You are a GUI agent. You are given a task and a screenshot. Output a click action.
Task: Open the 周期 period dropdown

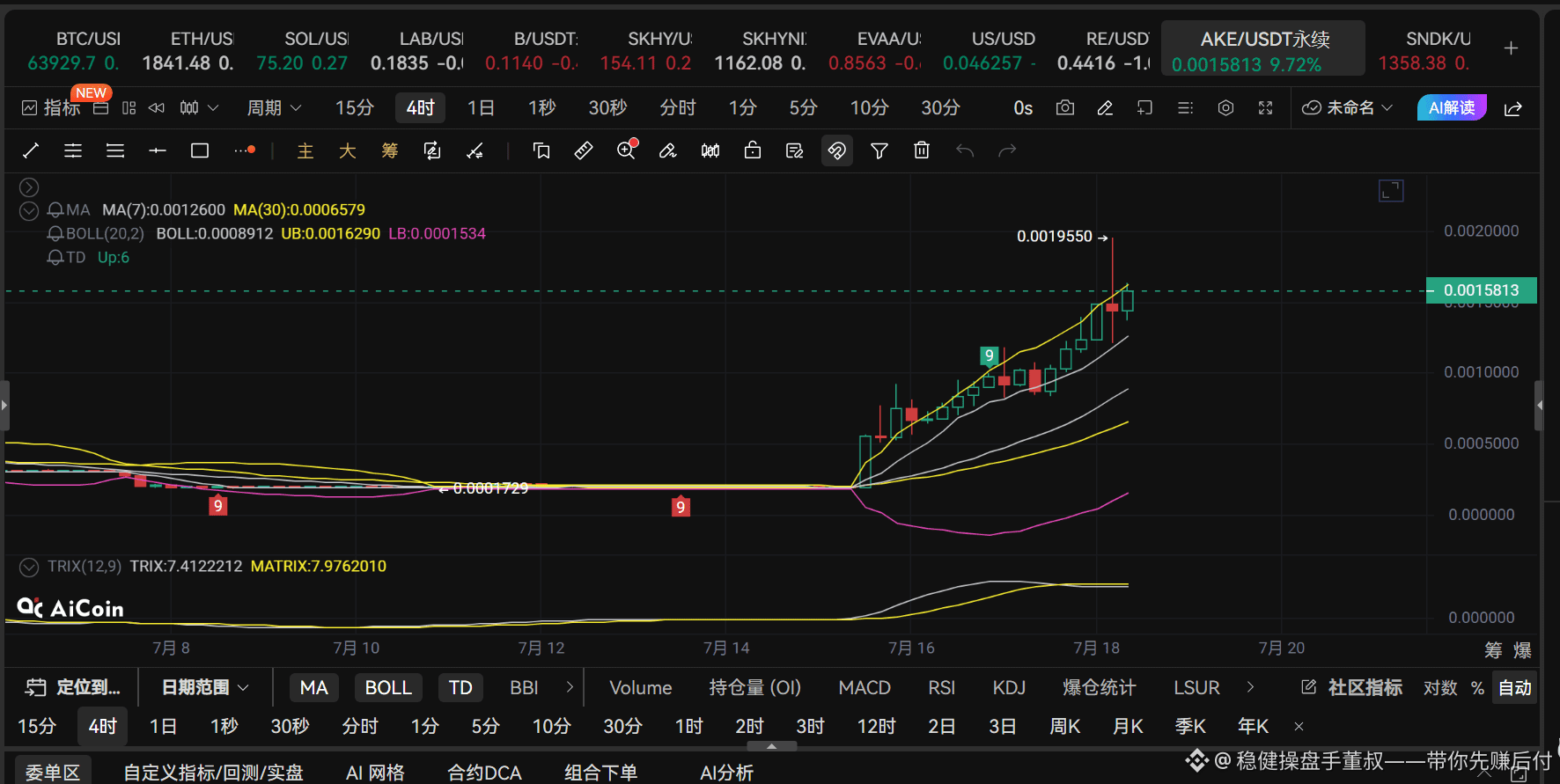[274, 108]
